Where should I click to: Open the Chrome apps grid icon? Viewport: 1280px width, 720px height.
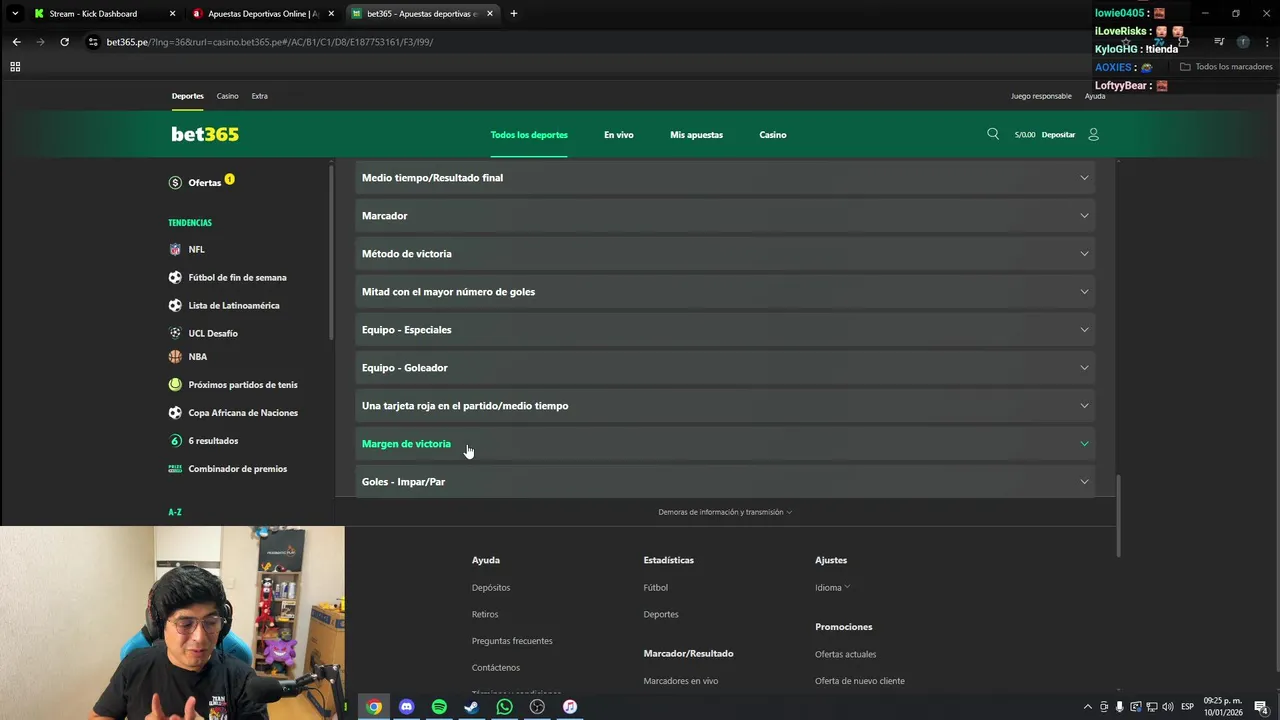[15, 67]
